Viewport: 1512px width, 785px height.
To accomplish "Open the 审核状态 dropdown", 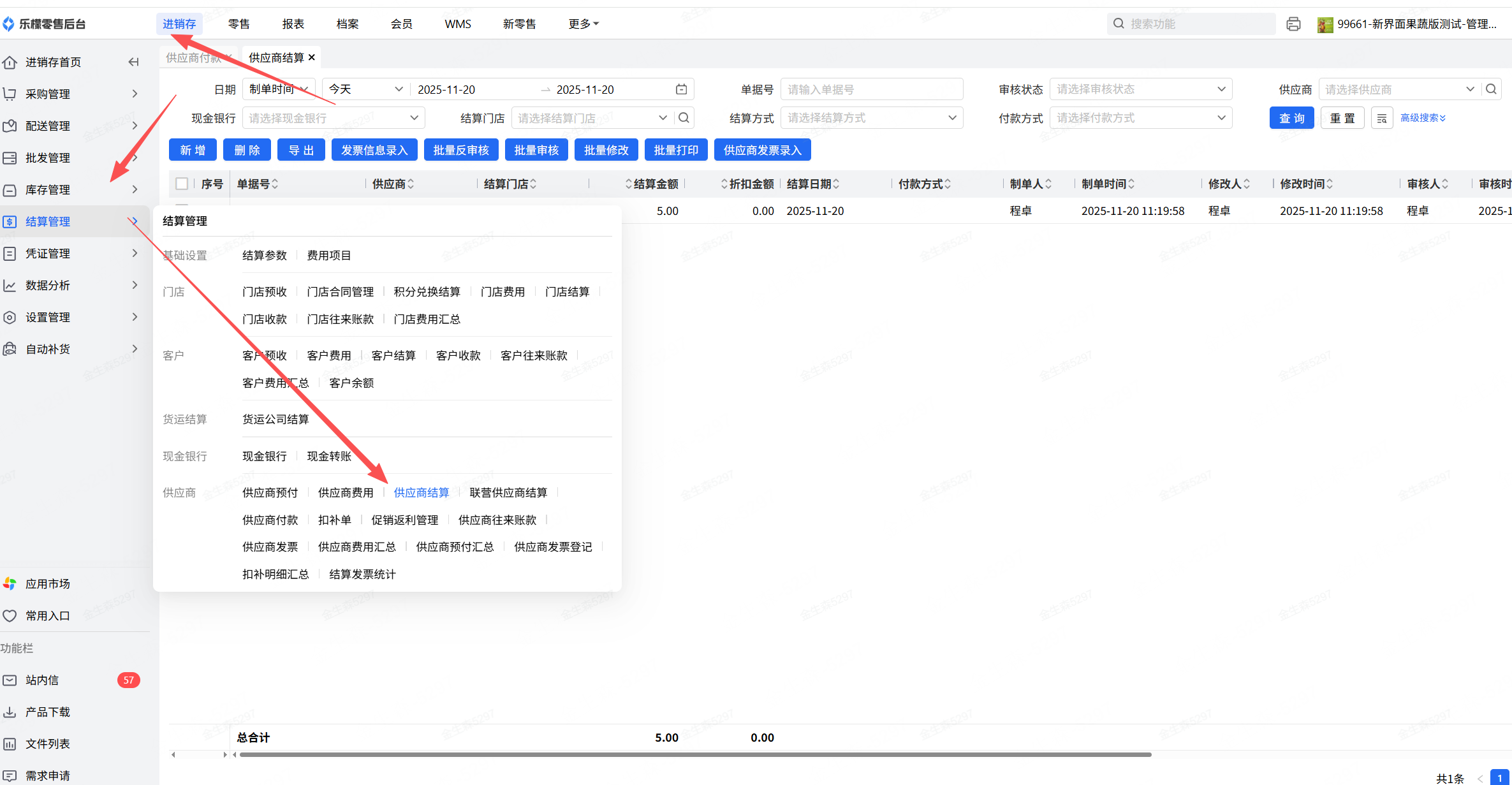I will pyautogui.click(x=1140, y=89).
